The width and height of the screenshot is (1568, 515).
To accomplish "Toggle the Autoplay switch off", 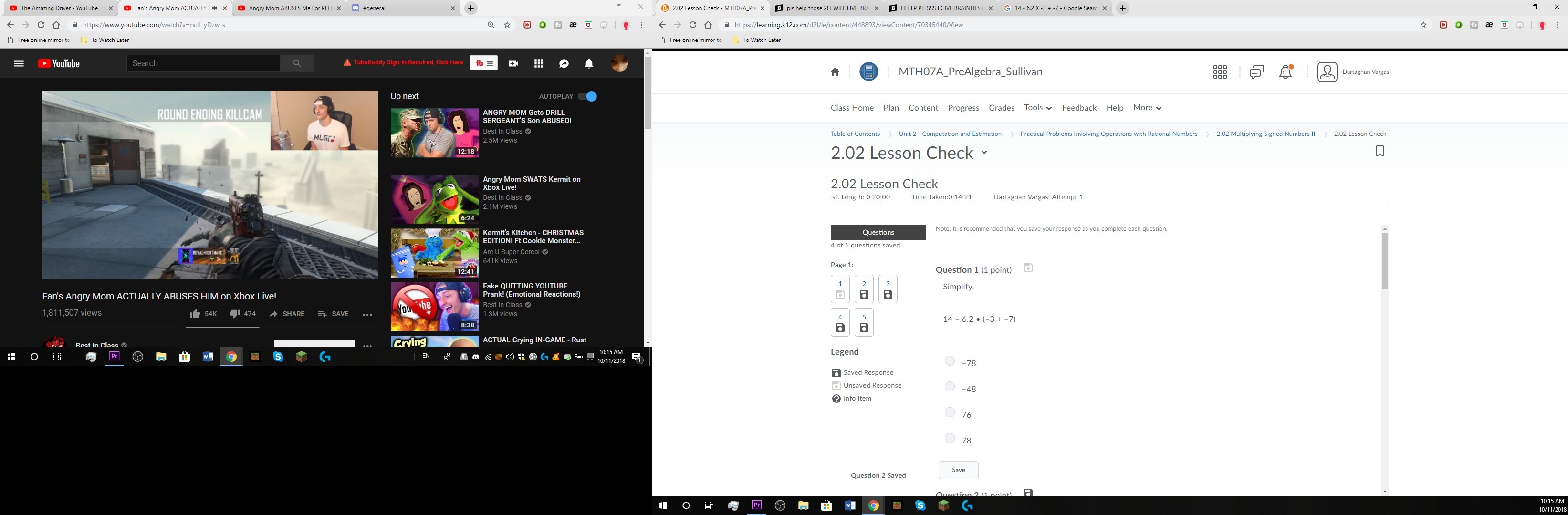I will pyautogui.click(x=587, y=96).
